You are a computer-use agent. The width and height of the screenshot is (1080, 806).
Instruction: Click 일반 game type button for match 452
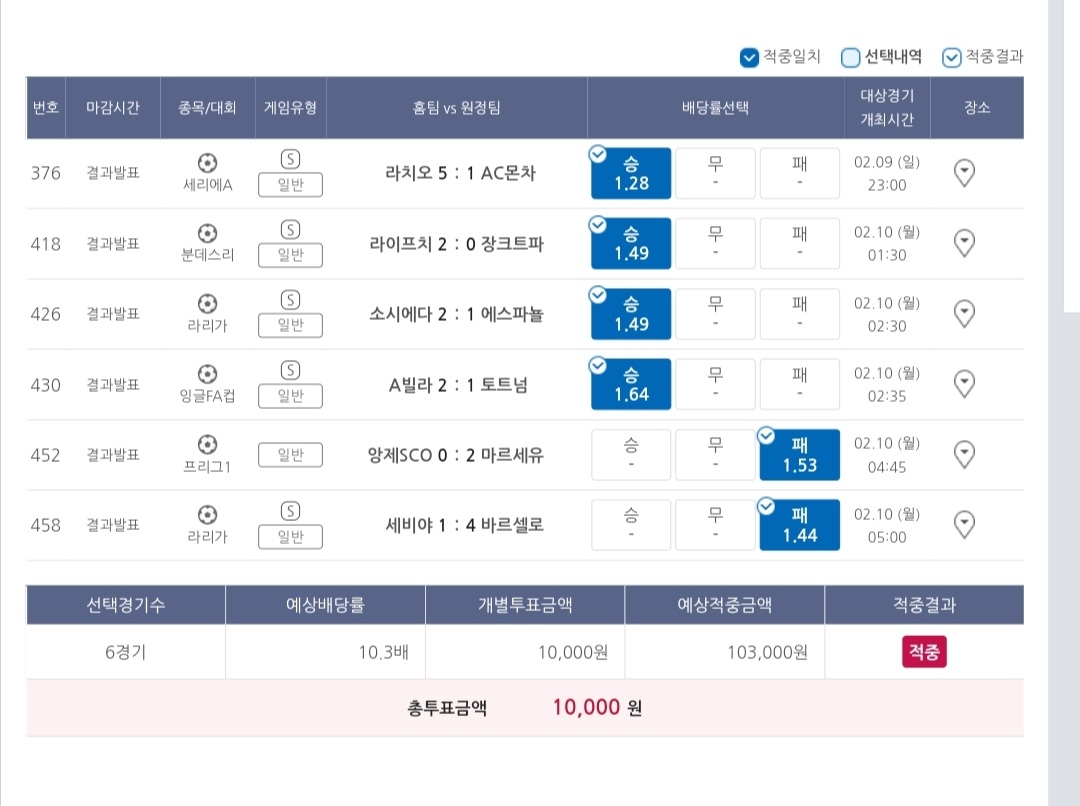click(x=291, y=455)
